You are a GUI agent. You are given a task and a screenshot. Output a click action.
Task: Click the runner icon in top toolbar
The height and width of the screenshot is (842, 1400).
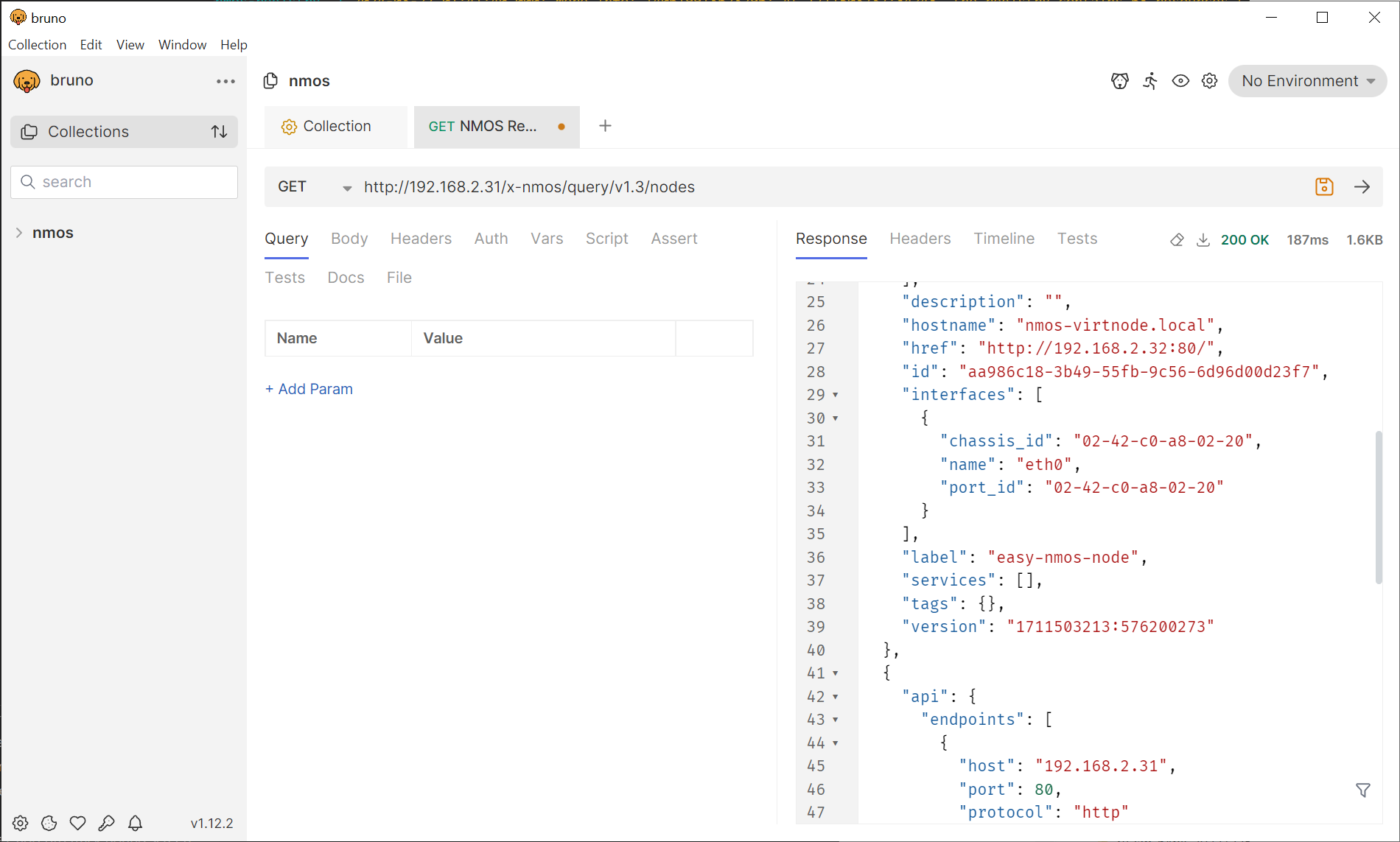[x=1150, y=81]
